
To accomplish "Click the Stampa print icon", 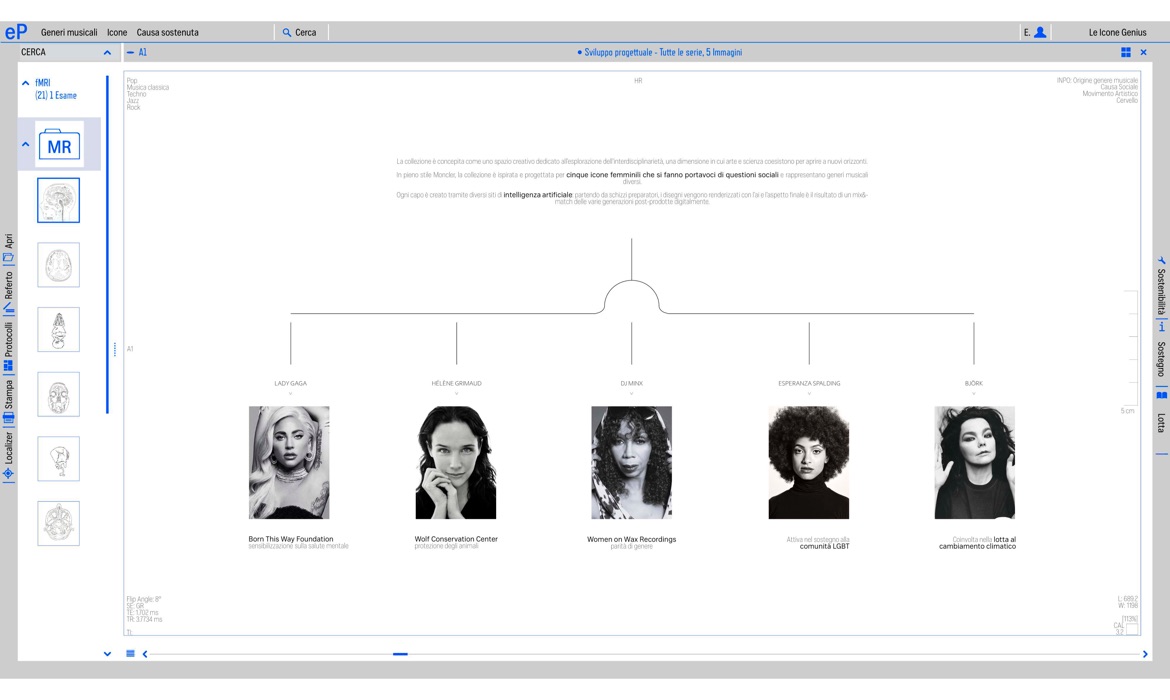I will (8, 419).
